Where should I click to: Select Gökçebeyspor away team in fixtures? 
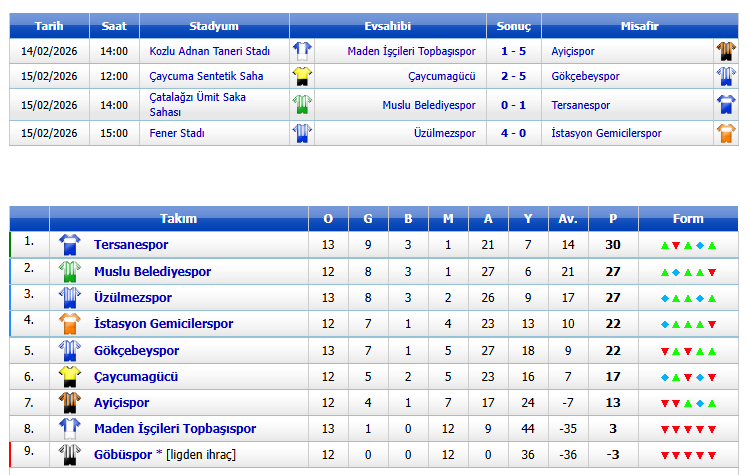pos(585,76)
